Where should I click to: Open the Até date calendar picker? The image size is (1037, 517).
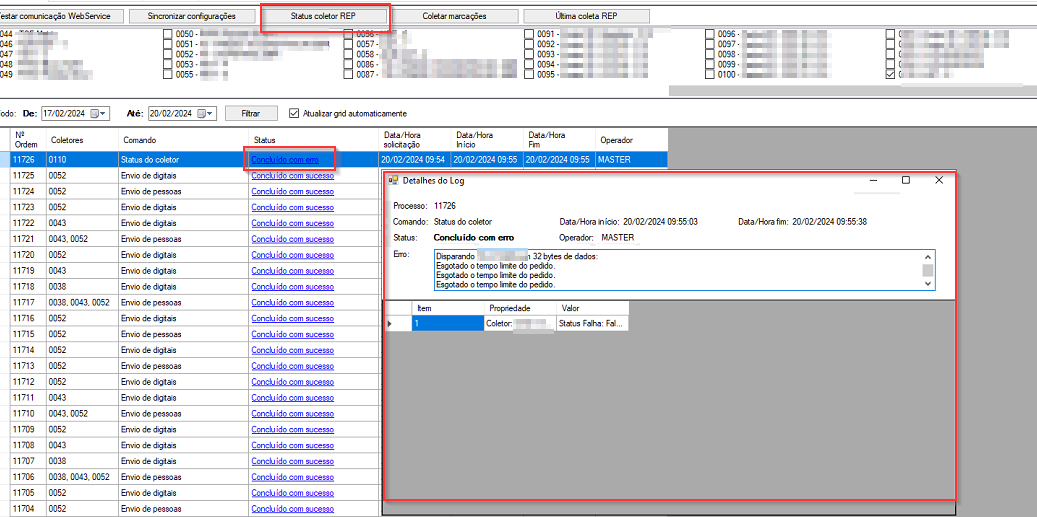pos(202,114)
